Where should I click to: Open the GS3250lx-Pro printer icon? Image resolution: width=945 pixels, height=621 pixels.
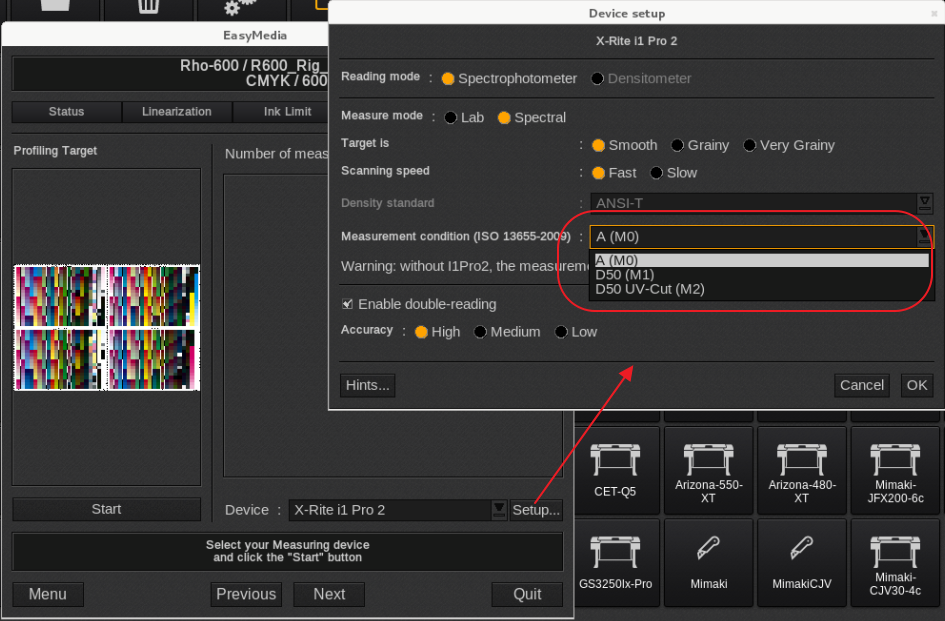coord(615,560)
